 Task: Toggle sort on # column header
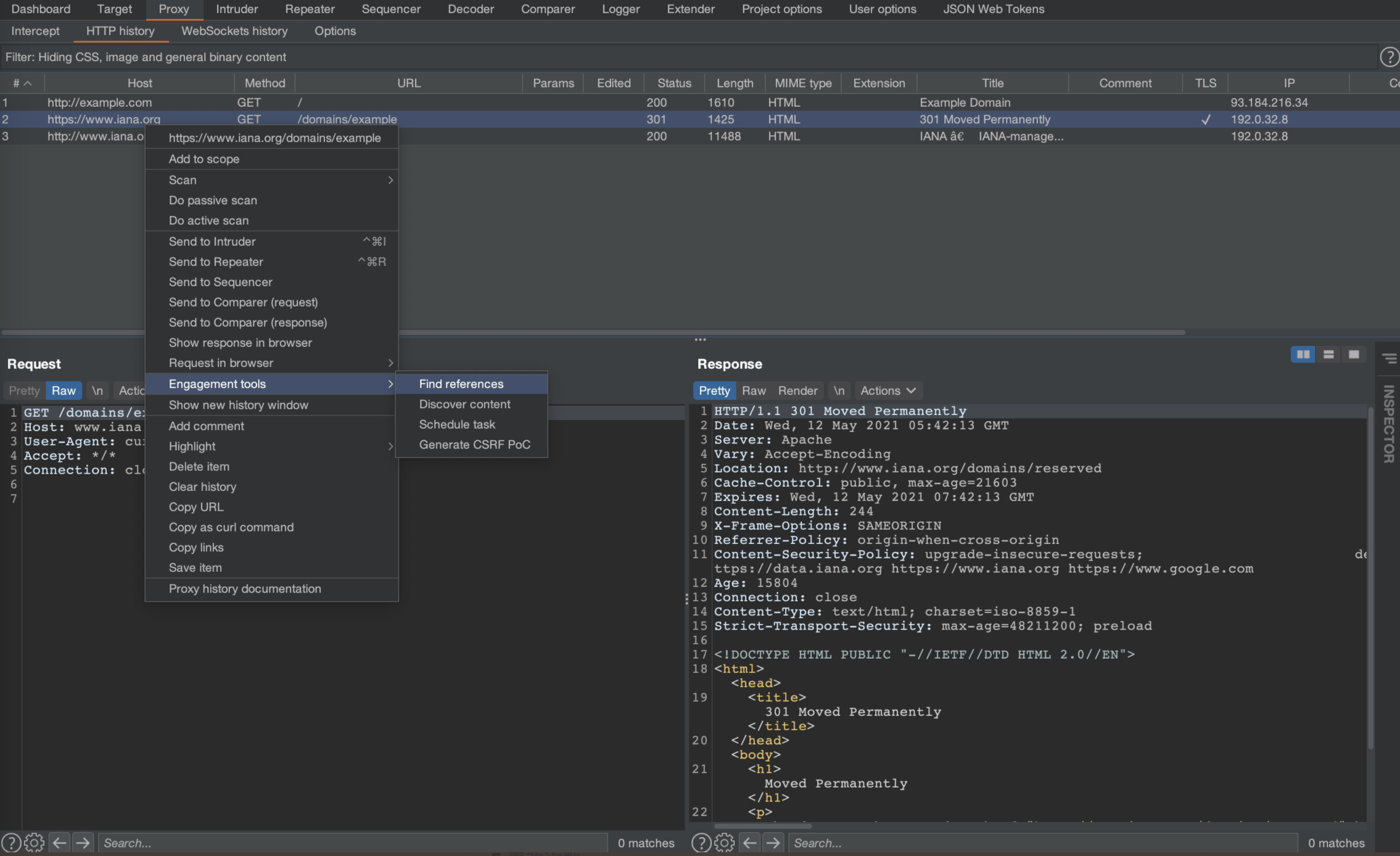click(22, 83)
